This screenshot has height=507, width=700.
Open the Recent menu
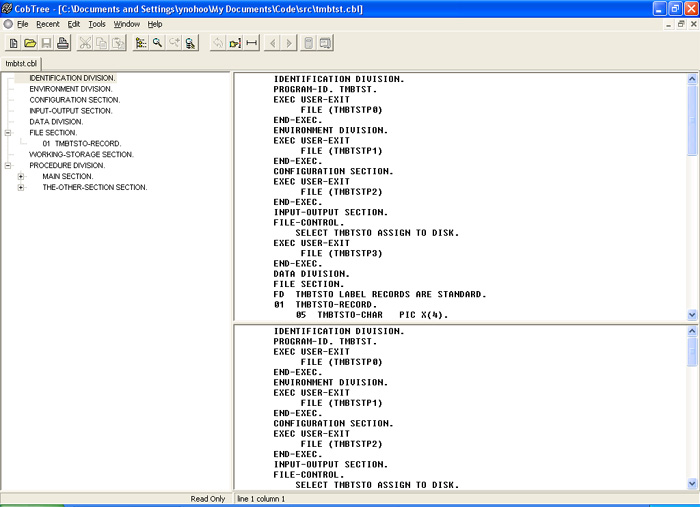click(x=48, y=24)
